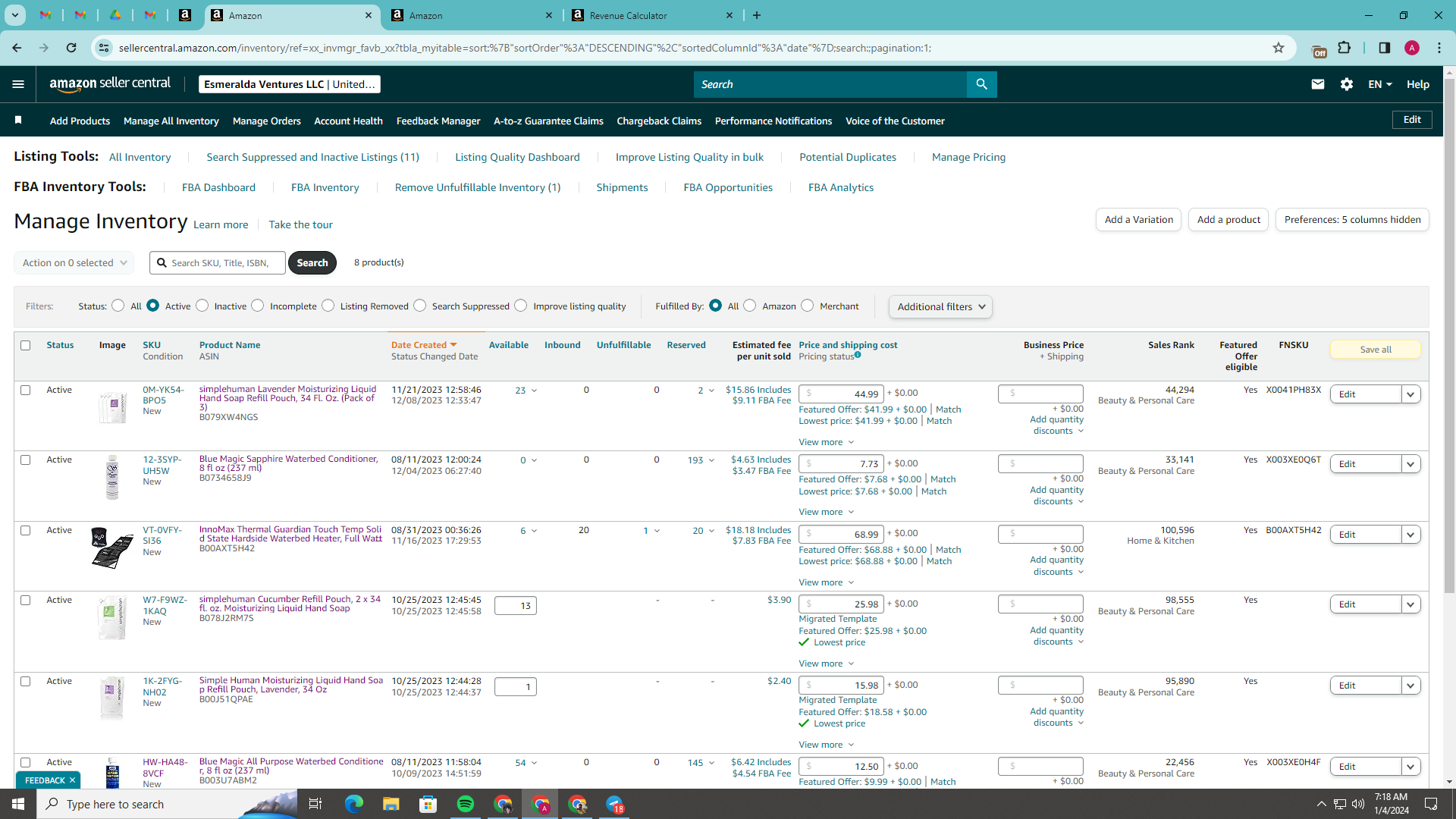Select checkbox for SKU 12-3SYP-UH5W row

click(25, 460)
